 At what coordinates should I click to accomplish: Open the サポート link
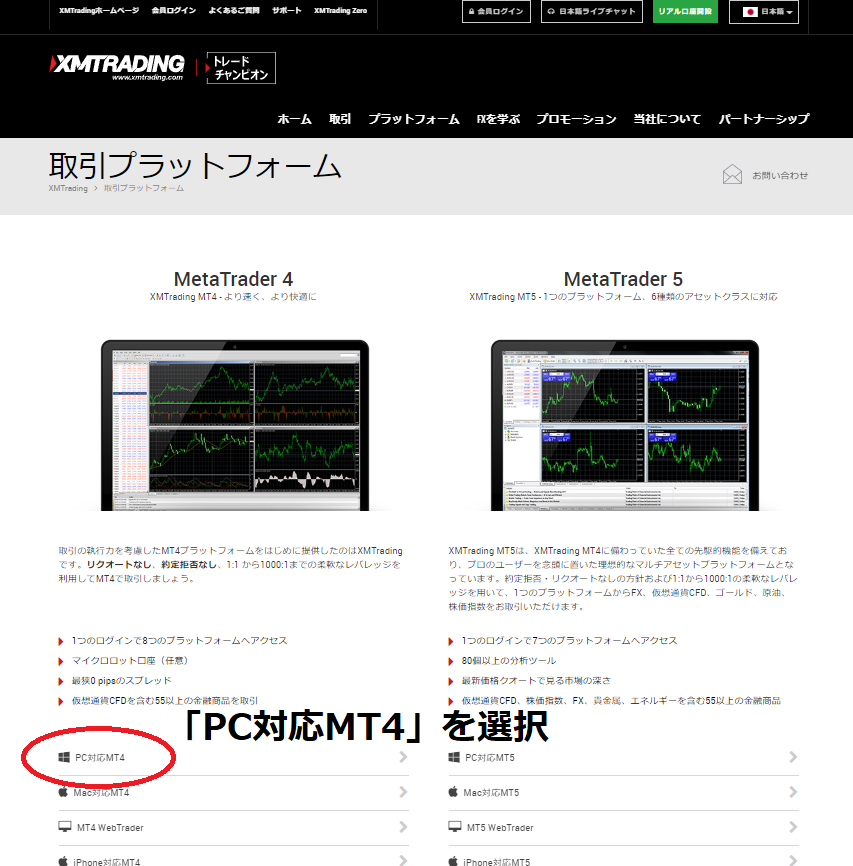(287, 10)
